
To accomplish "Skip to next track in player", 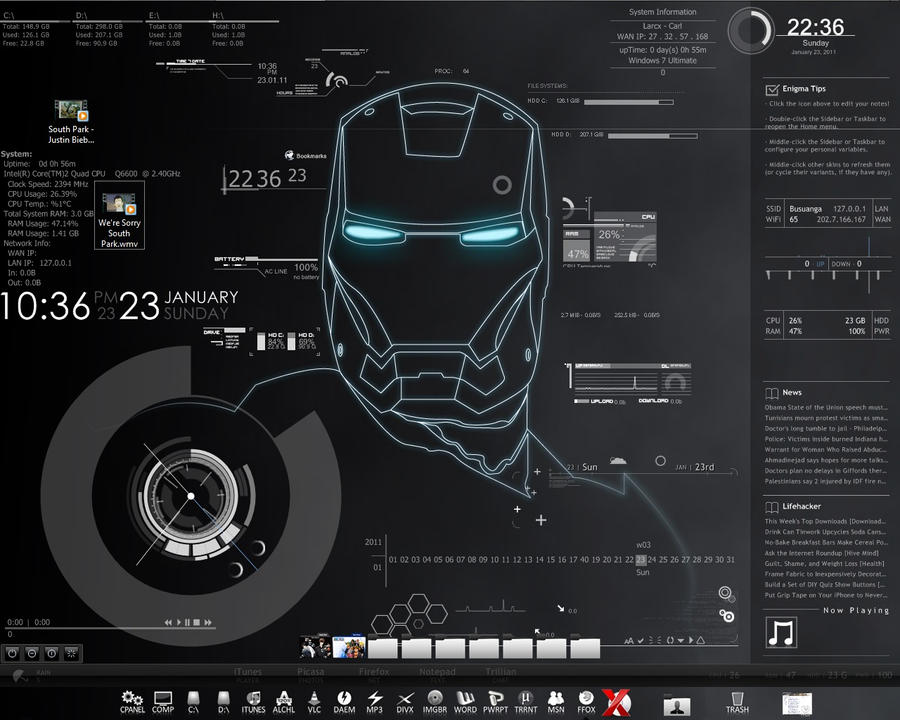I will 208,622.
